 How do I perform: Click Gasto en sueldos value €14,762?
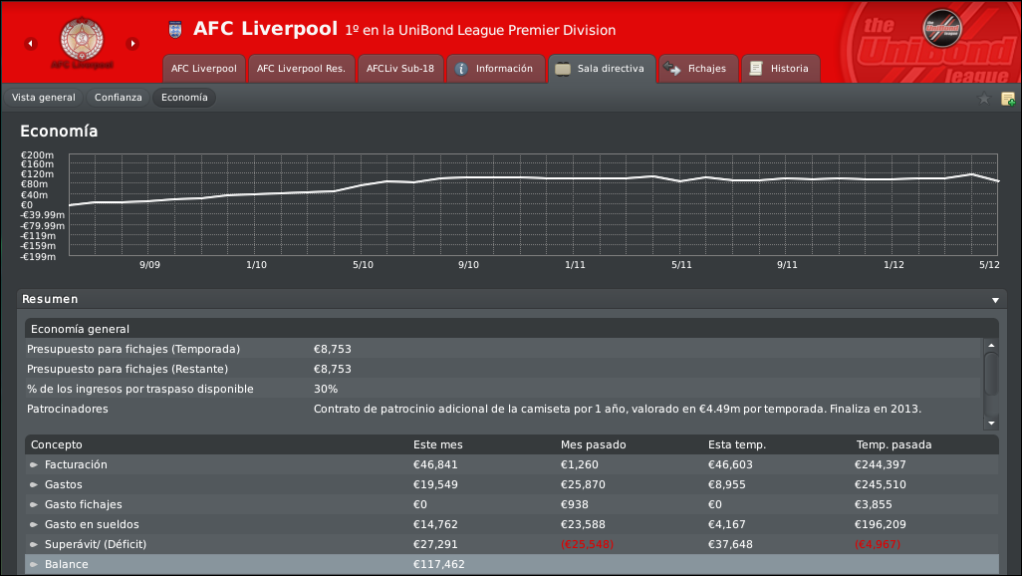pyautogui.click(x=435, y=525)
